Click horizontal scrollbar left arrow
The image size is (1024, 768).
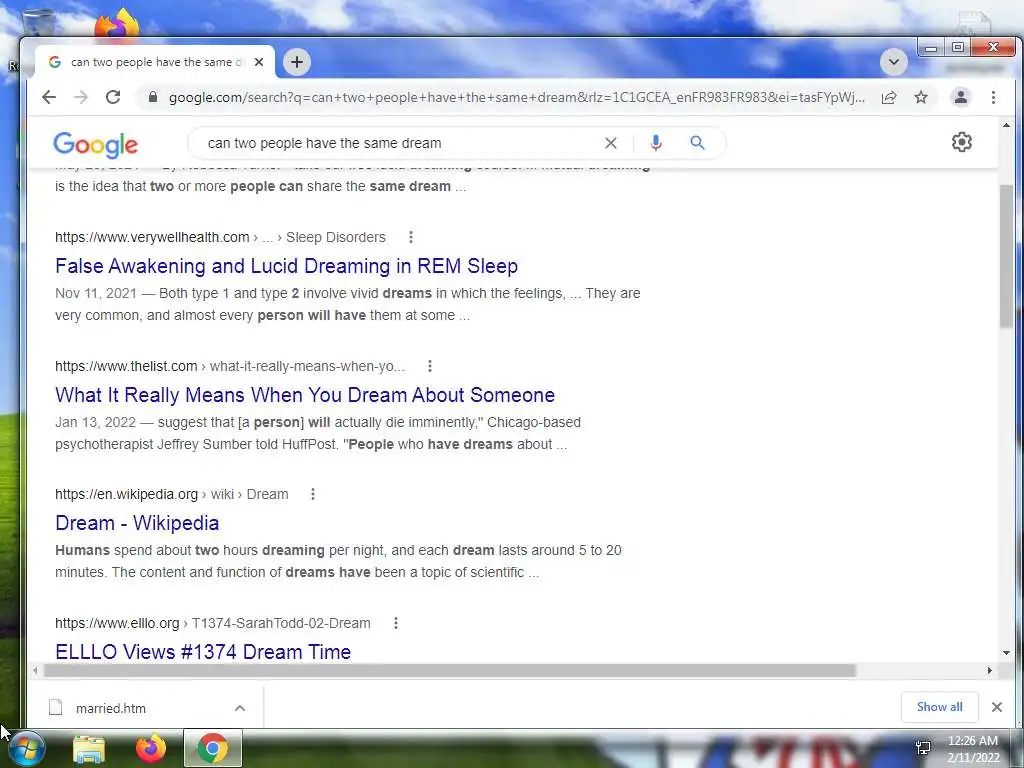click(x=35, y=670)
